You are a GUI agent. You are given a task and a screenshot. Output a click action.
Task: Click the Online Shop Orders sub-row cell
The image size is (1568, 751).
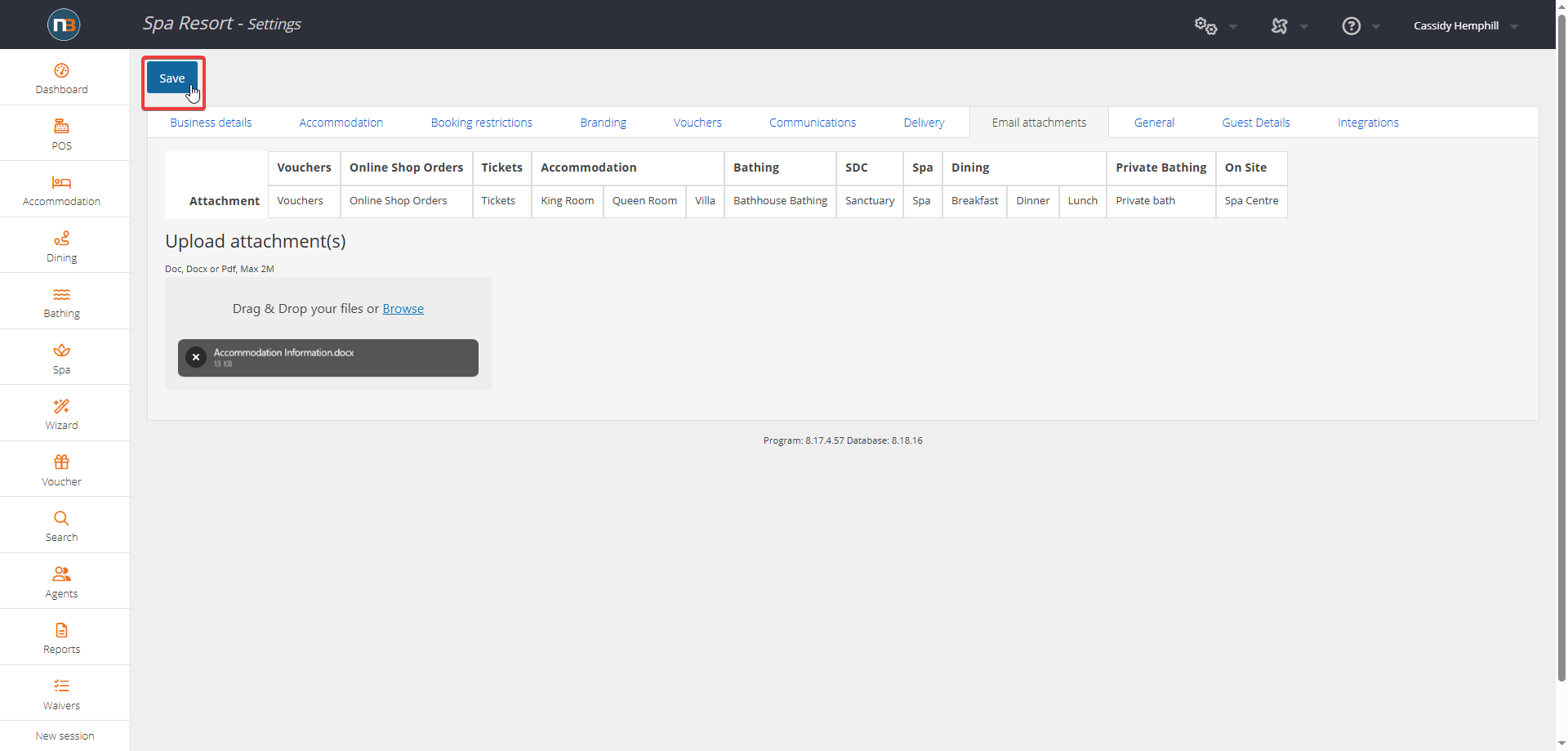[407, 201]
